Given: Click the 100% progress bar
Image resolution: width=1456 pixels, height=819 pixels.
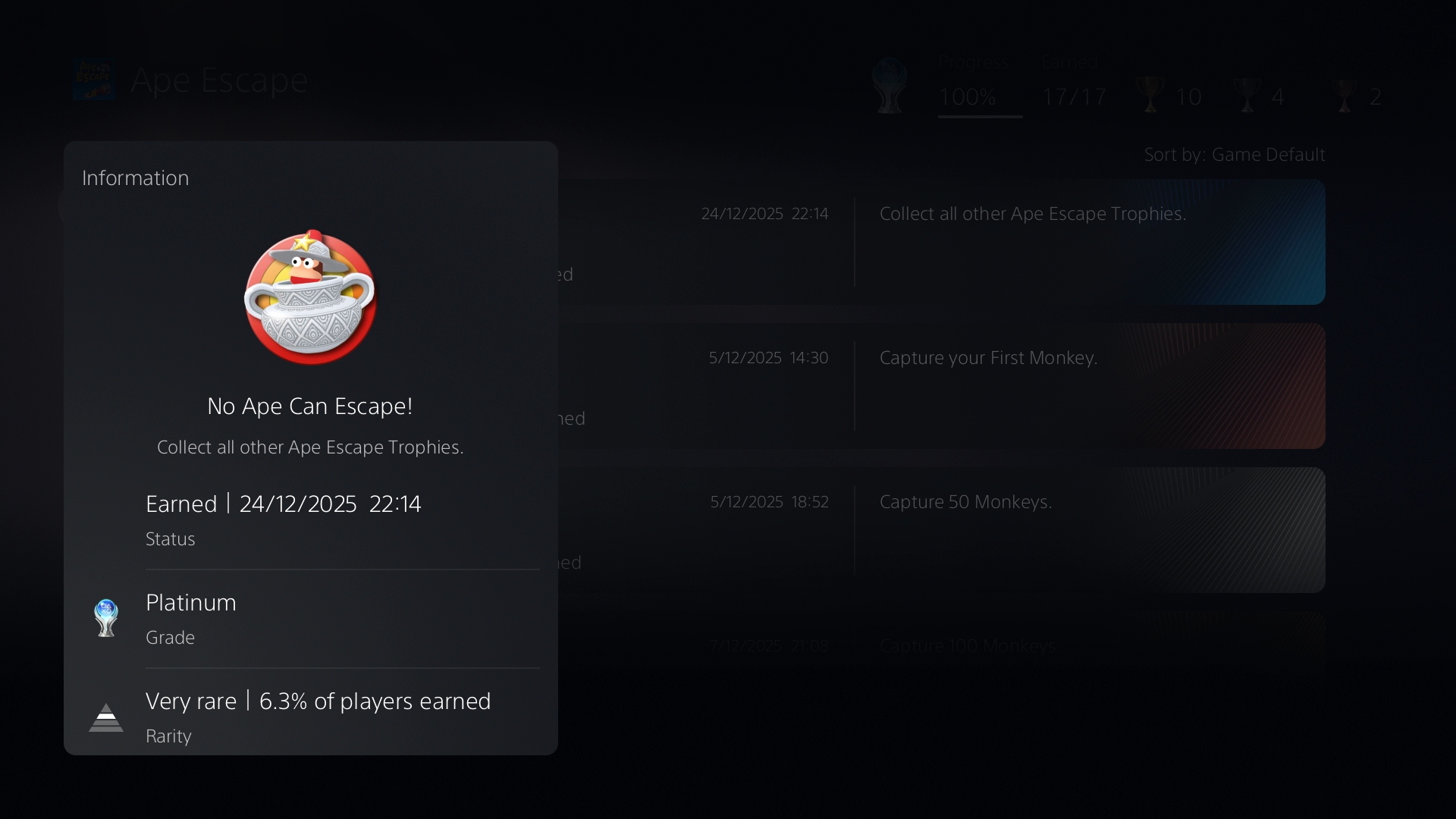Looking at the screenshot, I should [980, 116].
